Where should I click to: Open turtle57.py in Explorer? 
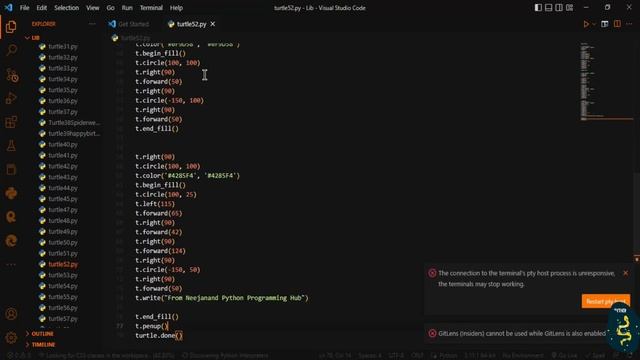click(x=62, y=319)
